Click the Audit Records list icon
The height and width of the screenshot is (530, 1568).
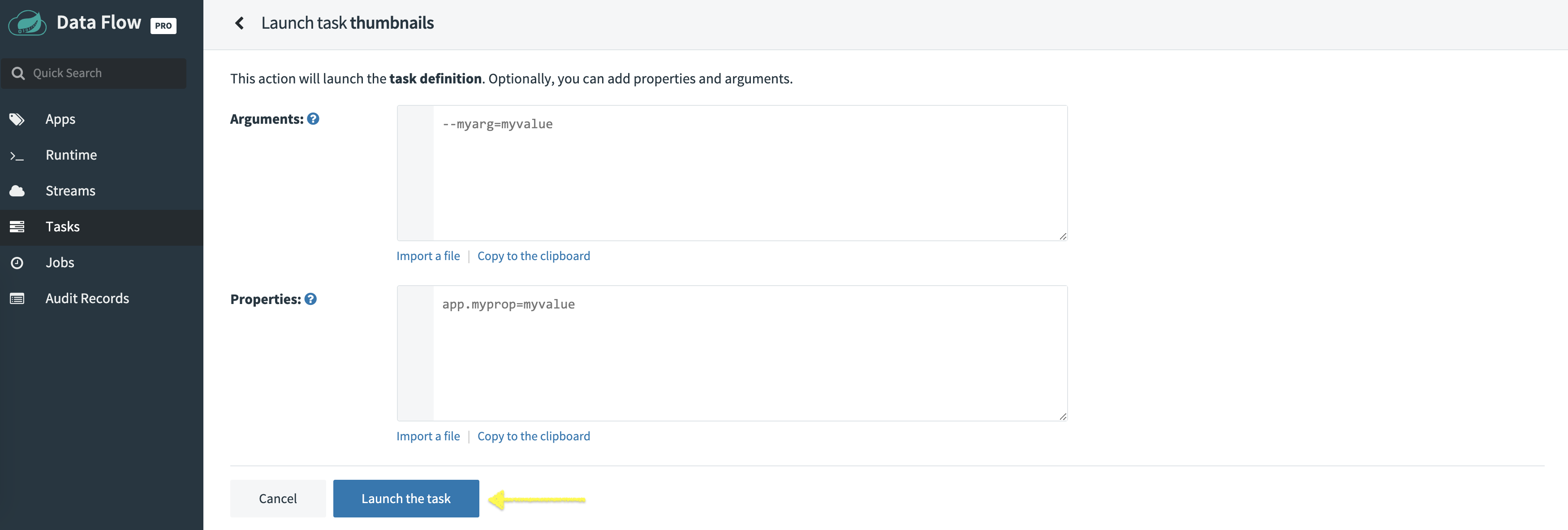tap(17, 299)
